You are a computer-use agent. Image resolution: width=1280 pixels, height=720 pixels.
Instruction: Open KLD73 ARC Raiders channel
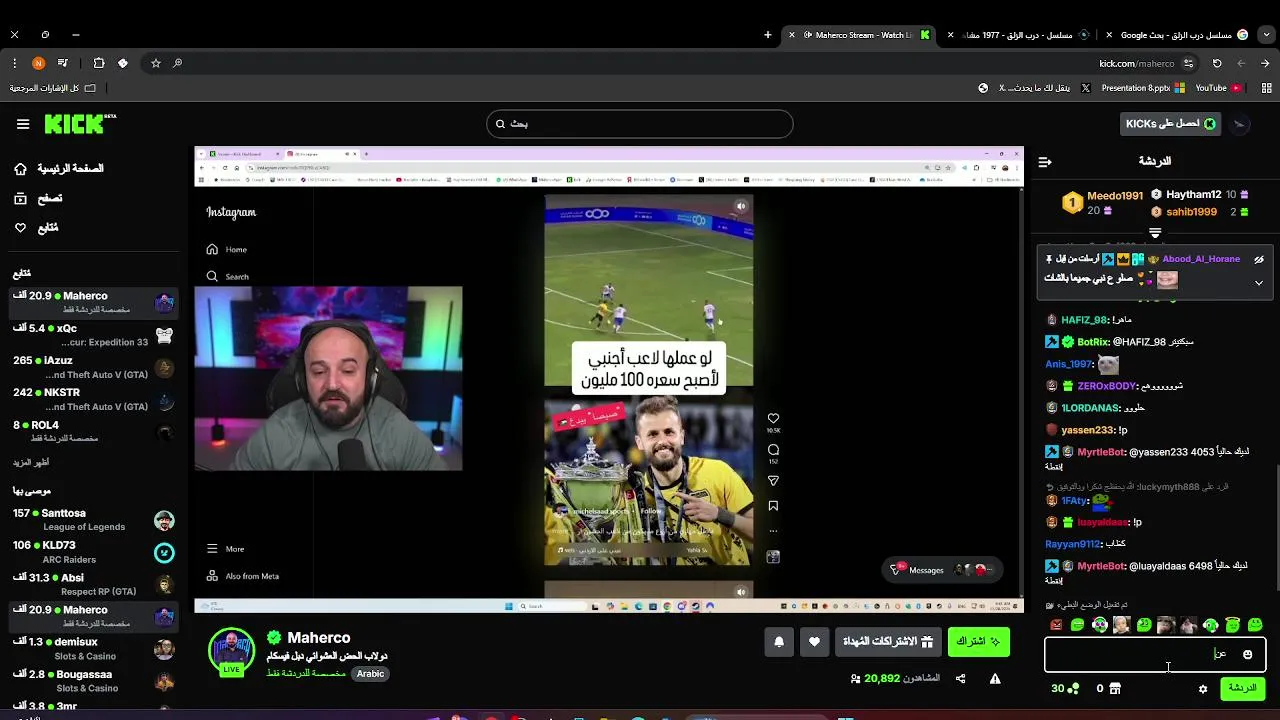pos(93,552)
